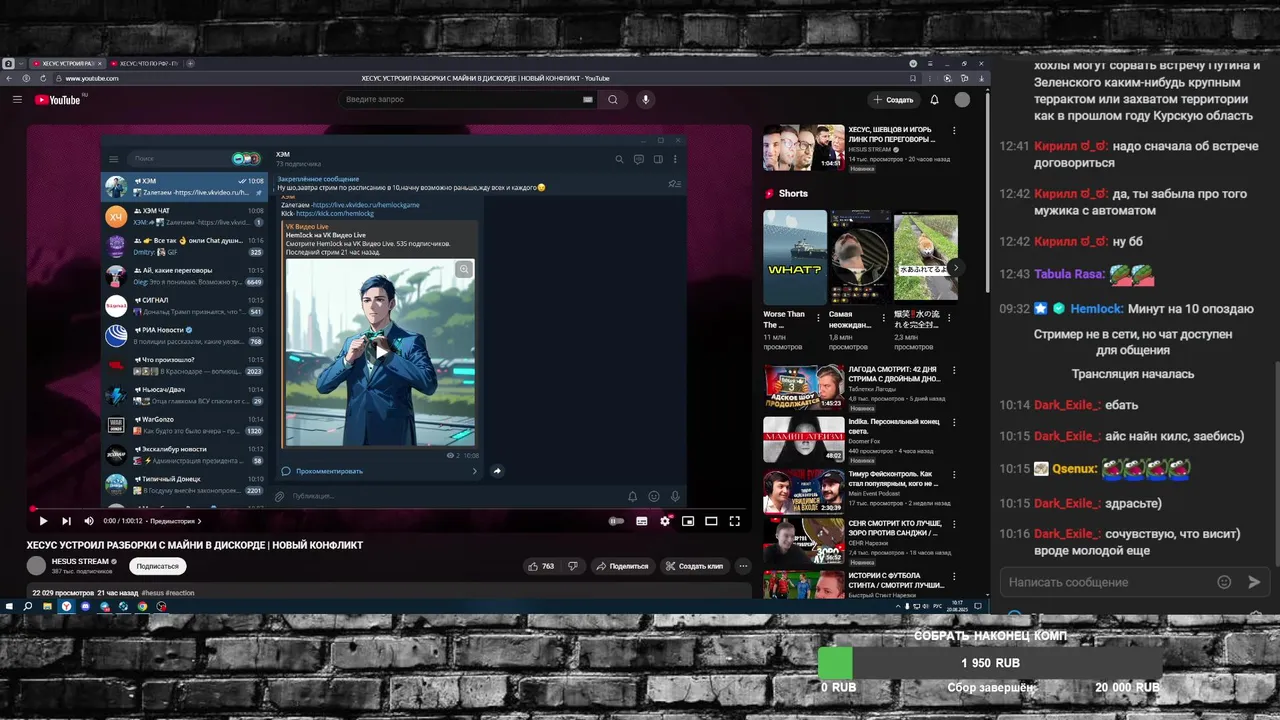Mute the video player volume
Image resolution: width=1280 pixels, height=720 pixels.
click(89, 521)
